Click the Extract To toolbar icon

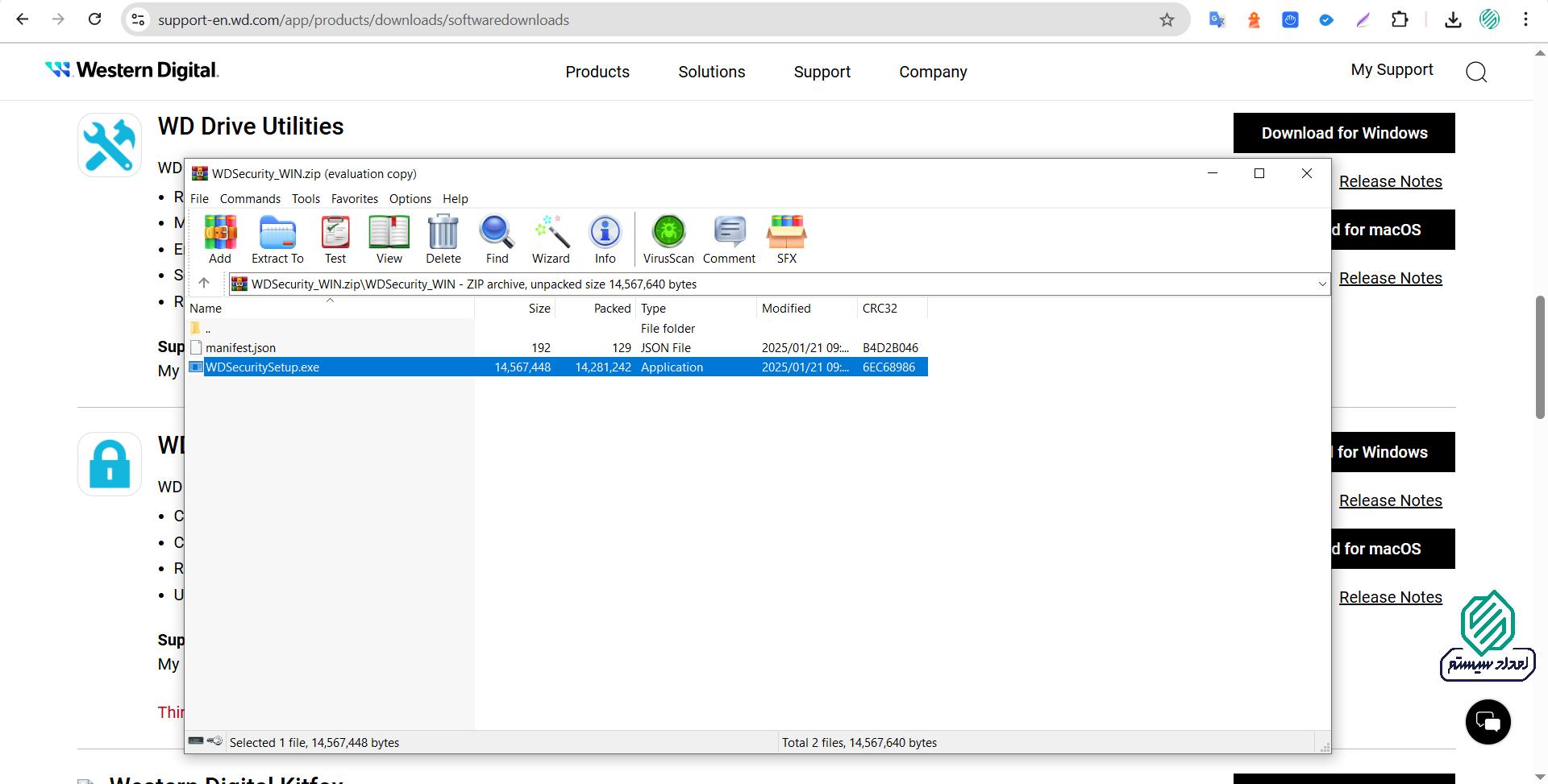click(x=277, y=239)
